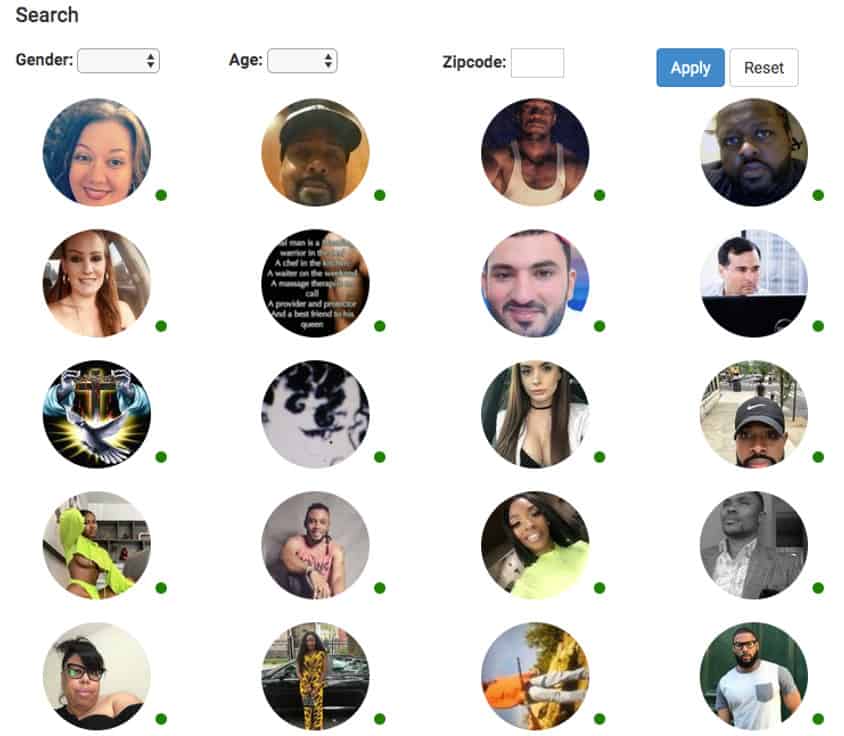Open the black and white abstract profile picture
844x736 pixels.
click(315, 414)
